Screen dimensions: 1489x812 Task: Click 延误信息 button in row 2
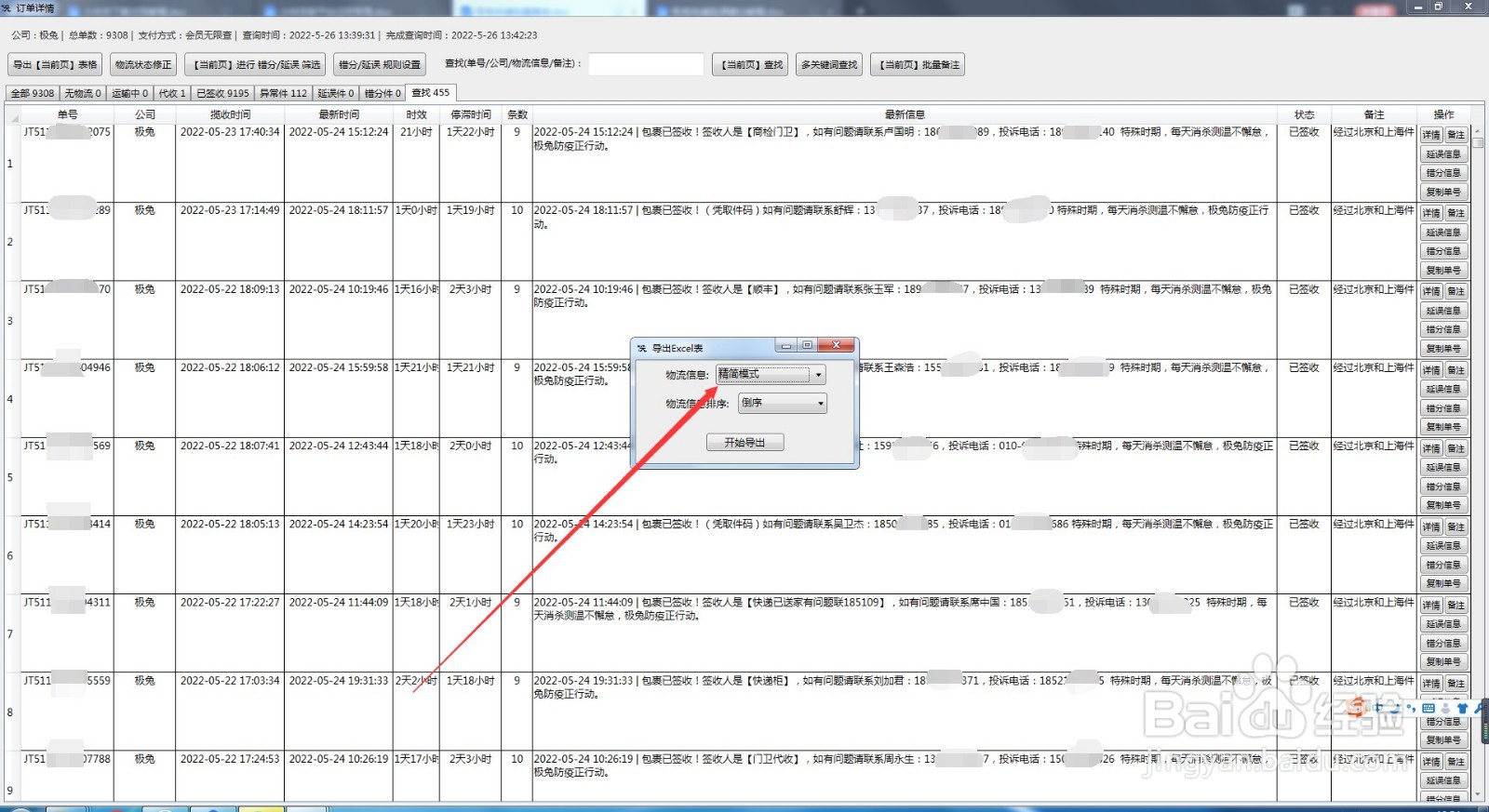click(1443, 233)
